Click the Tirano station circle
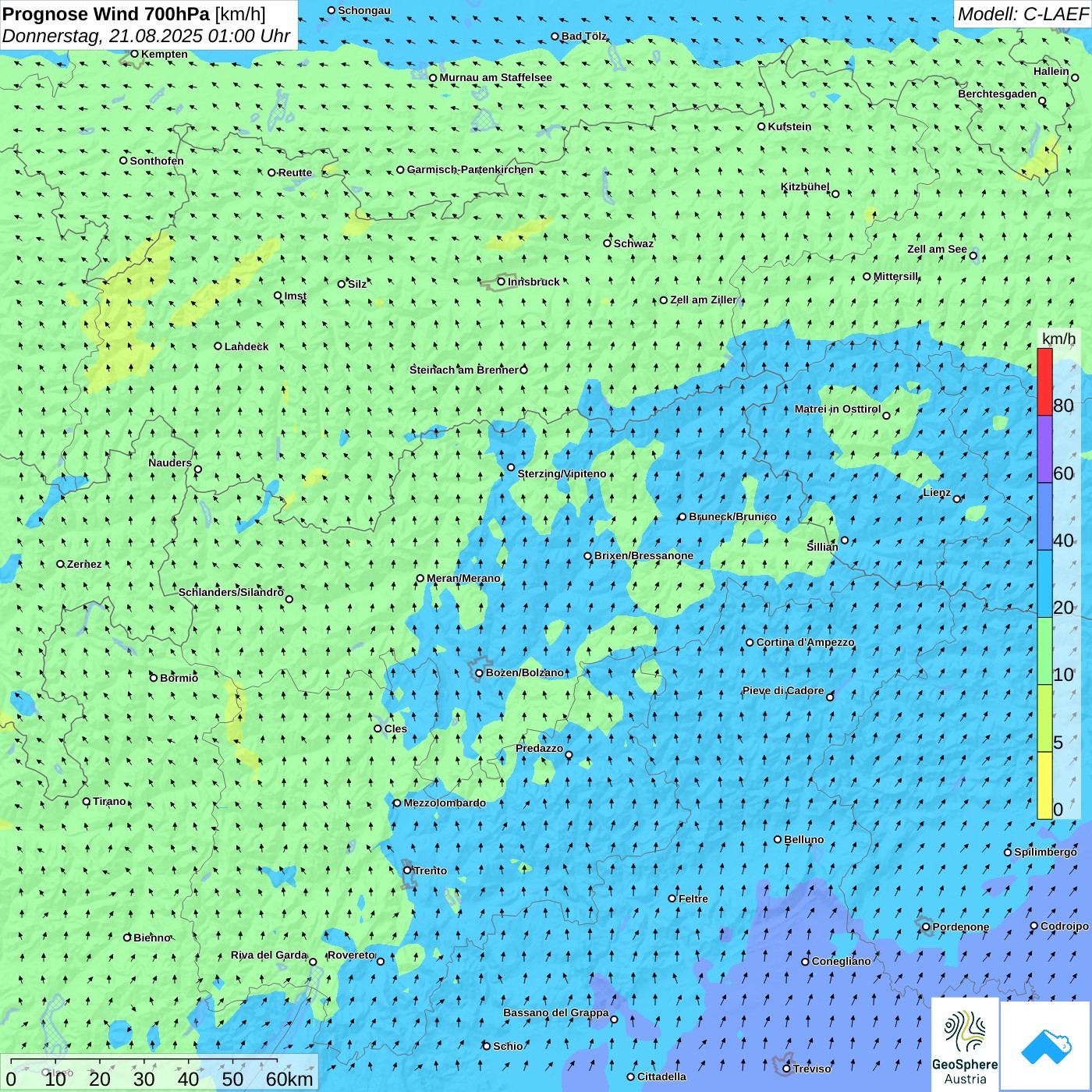 click(x=87, y=802)
